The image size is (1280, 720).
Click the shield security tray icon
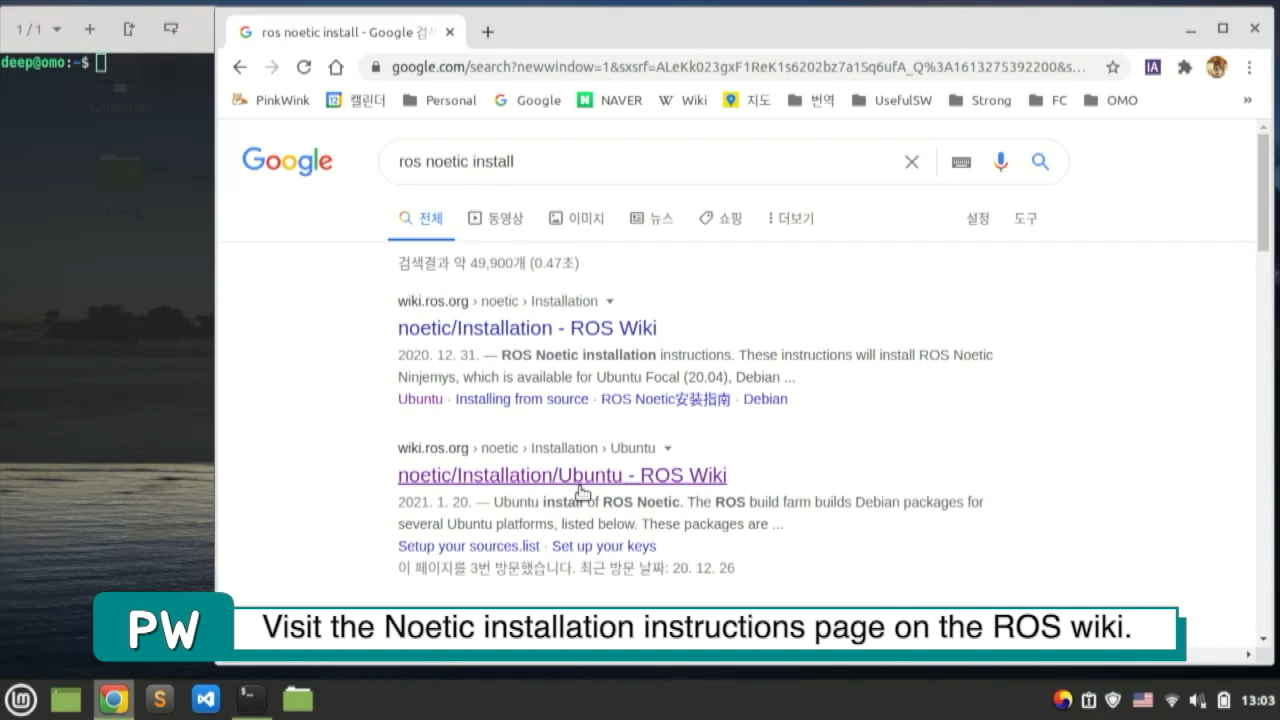(1113, 700)
